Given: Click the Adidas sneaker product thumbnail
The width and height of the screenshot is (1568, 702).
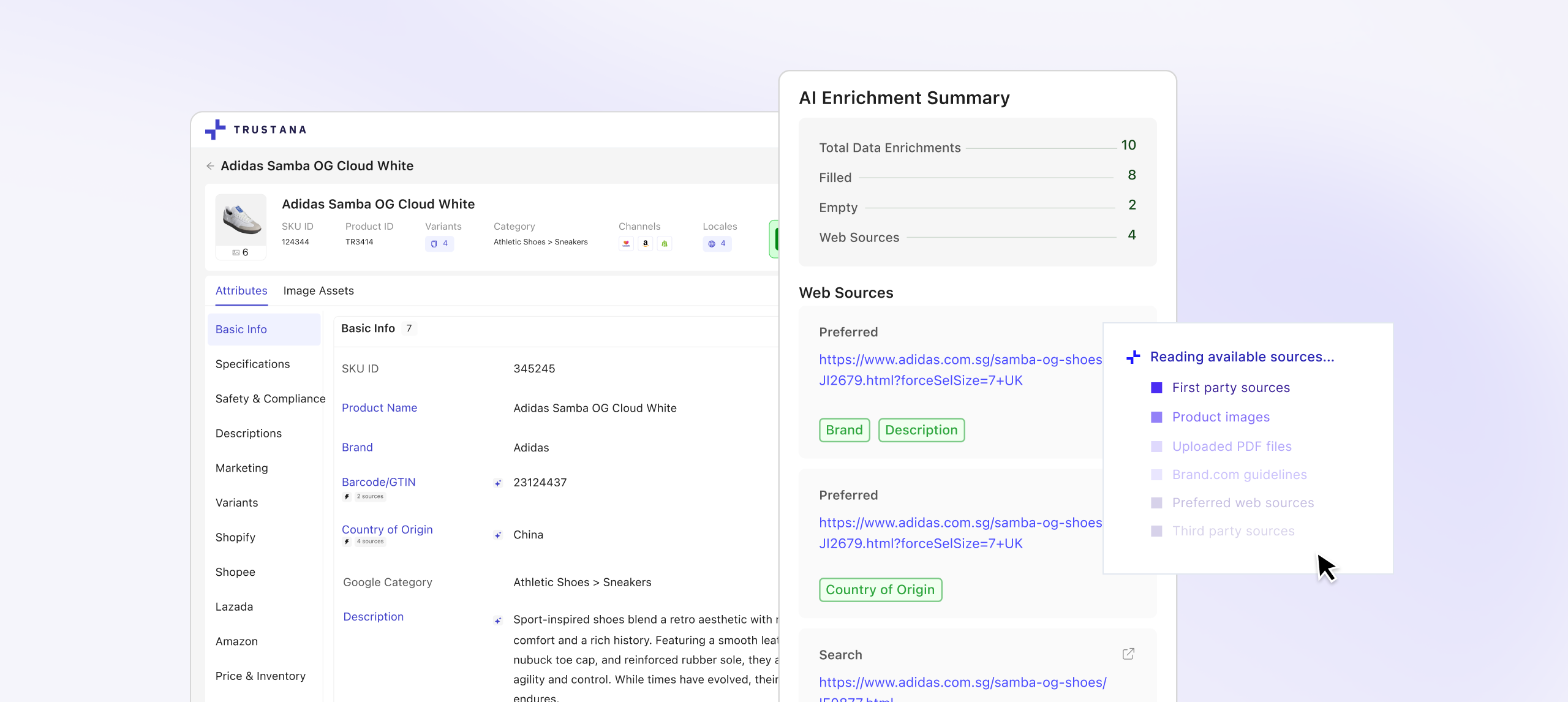Looking at the screenshot, I should [241, 221].
